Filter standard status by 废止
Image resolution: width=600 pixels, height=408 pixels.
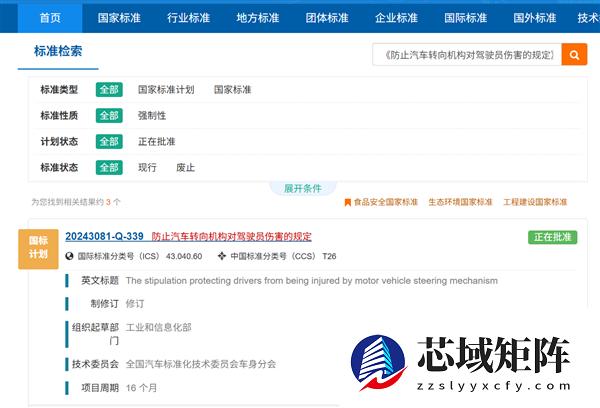pyautogui.click(x=185, y=168)
